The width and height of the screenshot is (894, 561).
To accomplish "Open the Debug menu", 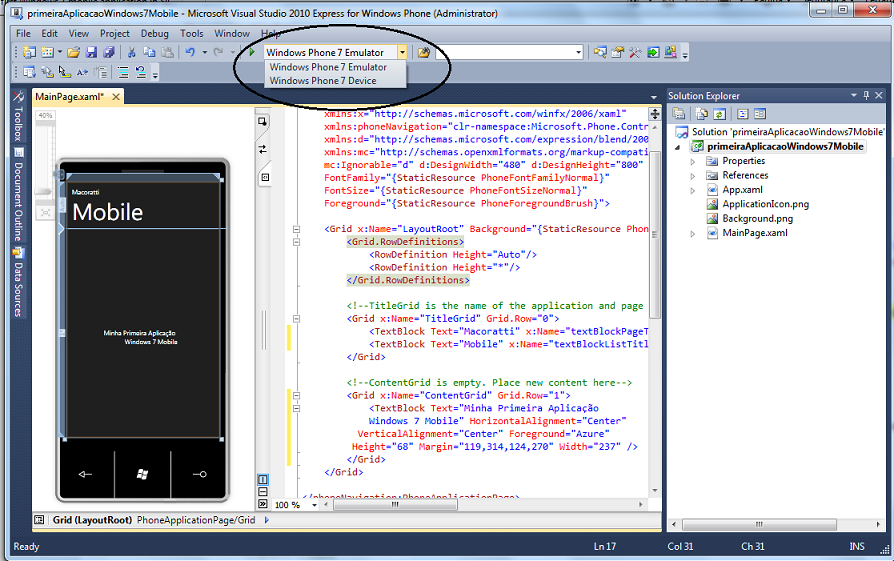I will 155,34.
